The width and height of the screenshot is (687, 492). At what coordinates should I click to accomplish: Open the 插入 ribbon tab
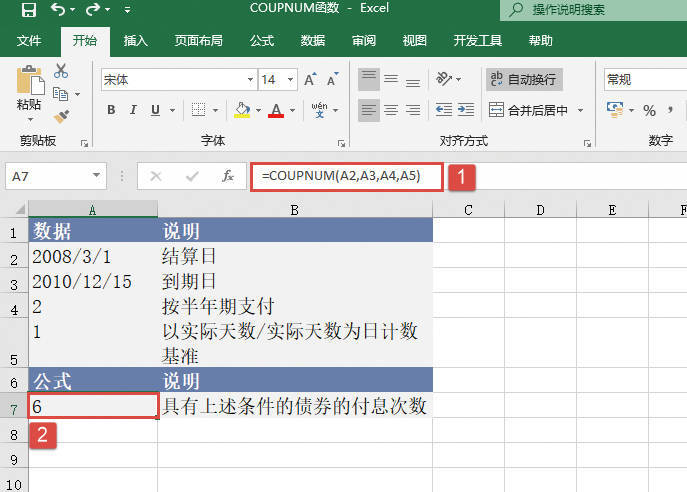(135, 41)
